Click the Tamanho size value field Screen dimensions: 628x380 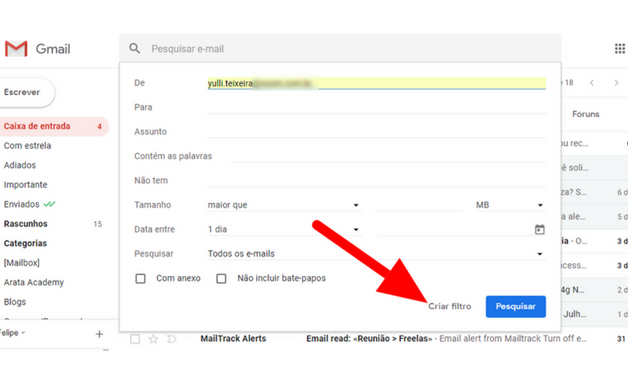tap(419, 205)
